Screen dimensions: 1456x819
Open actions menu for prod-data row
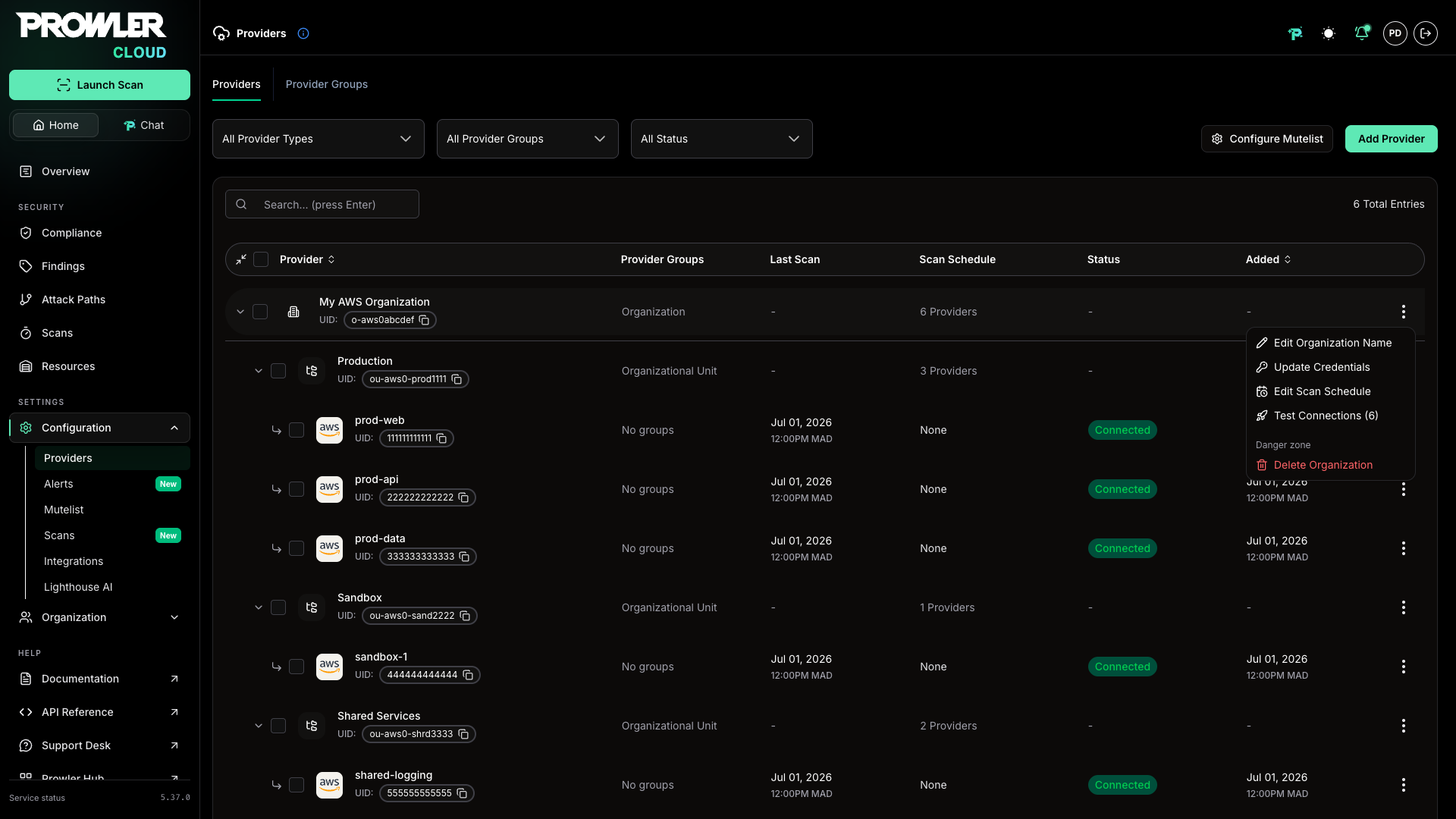tap(1404, 548)
